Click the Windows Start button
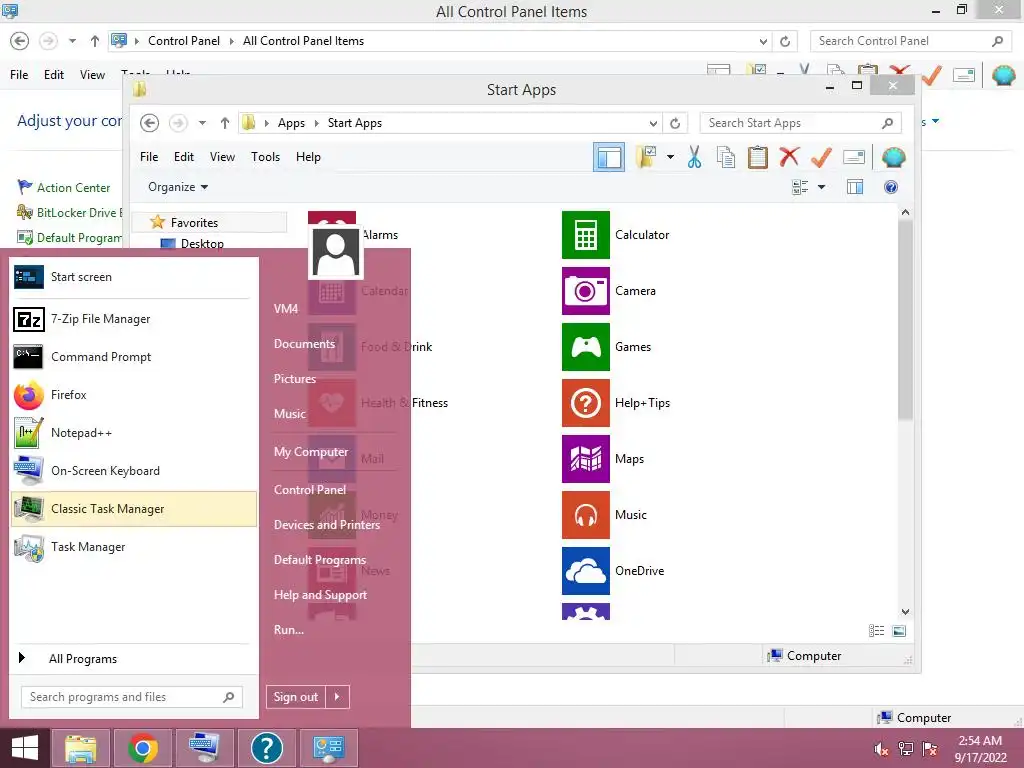The image size is (1024, 768). point(25,748)
